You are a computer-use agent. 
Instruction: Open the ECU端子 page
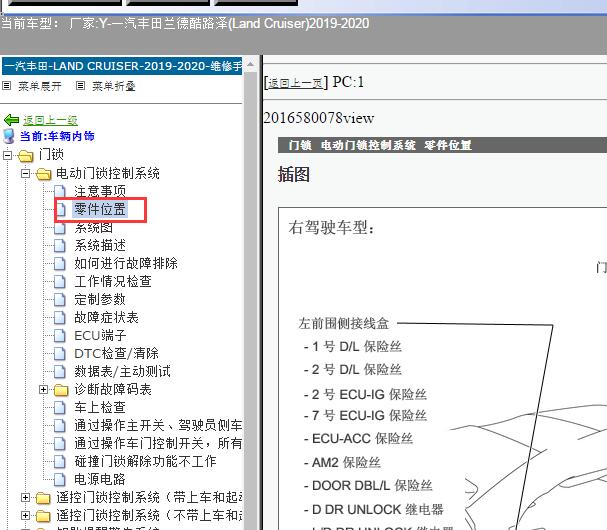pos(100,335)
